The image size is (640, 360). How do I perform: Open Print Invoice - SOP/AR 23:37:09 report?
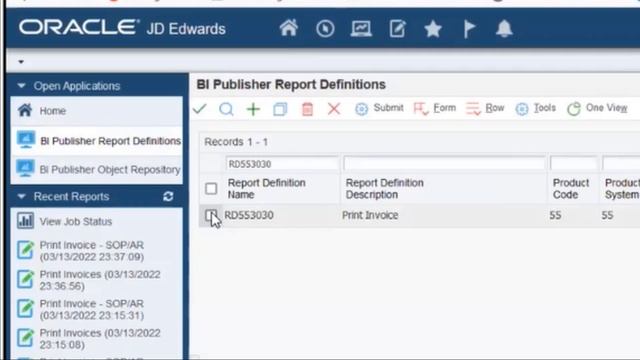pos(91,251)
